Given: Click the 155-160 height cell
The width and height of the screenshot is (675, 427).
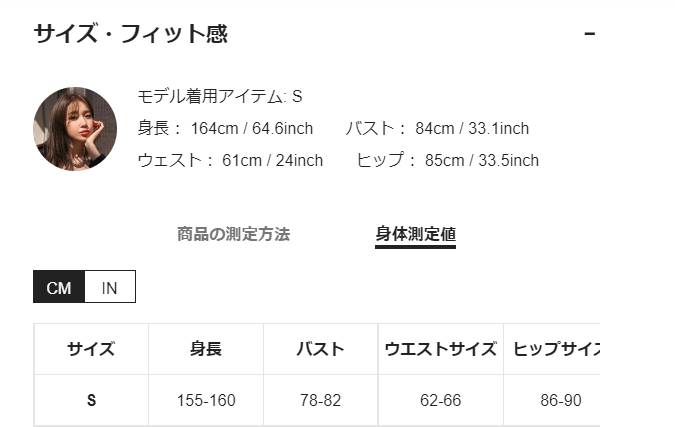Looking at the screenshot, I should pyautogui.click(x=206, y=401).
